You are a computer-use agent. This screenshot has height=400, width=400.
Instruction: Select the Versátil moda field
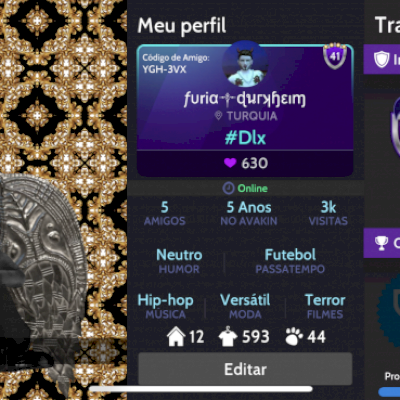pyautogui.click(x=245, y=306)
